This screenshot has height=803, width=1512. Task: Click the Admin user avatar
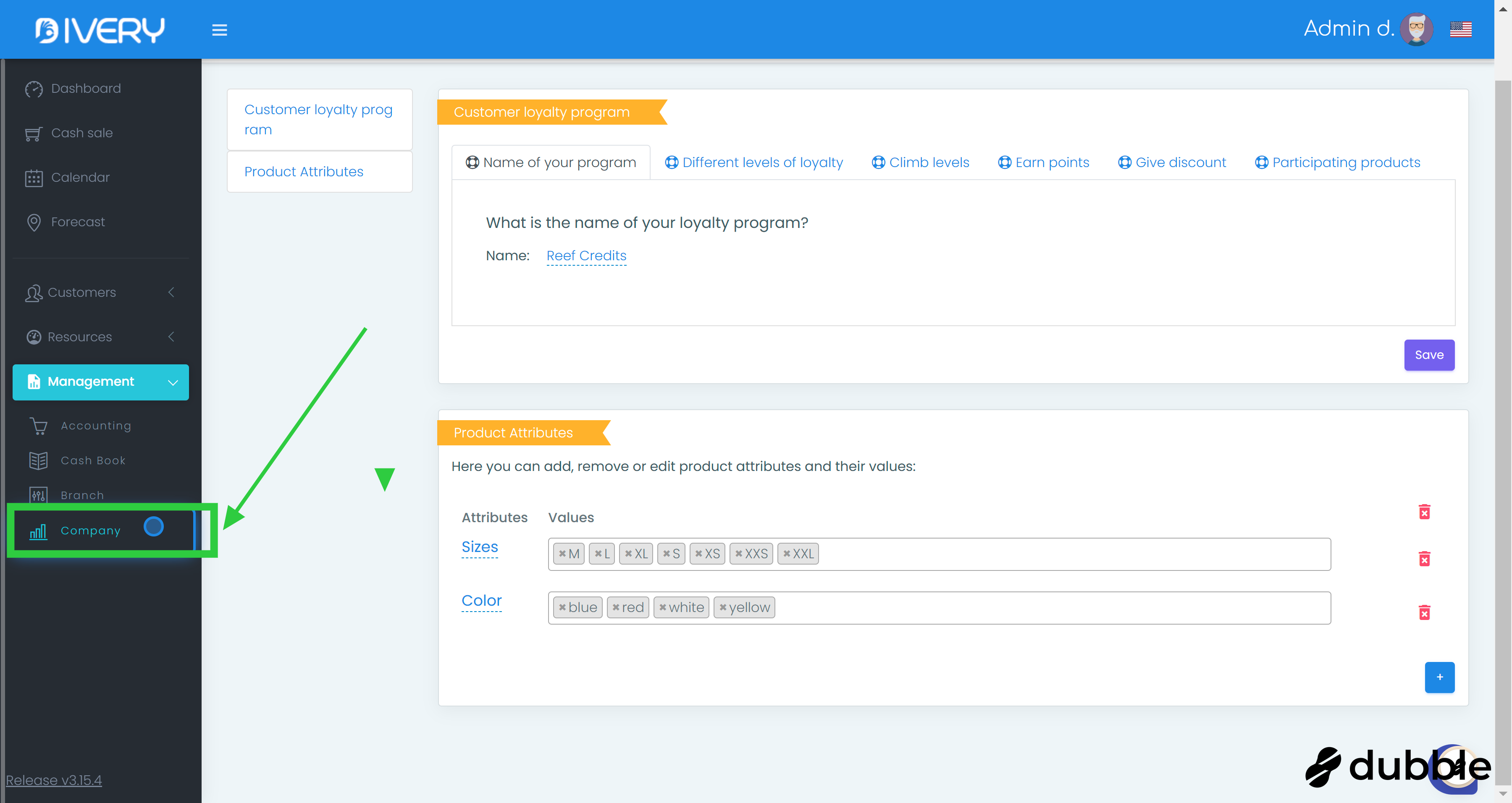(x=1416, y=29)
